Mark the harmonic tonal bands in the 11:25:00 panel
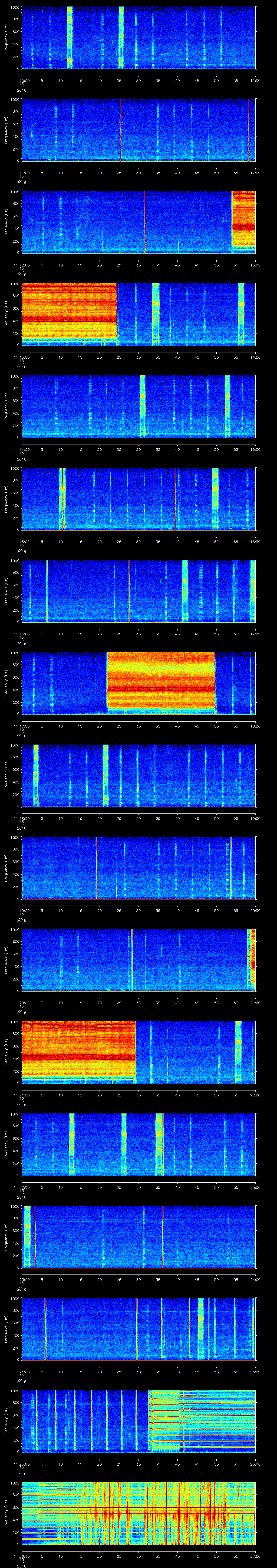Image resolution: width=277 pixels, height=1568 pixels. (x=202, y=1421)
